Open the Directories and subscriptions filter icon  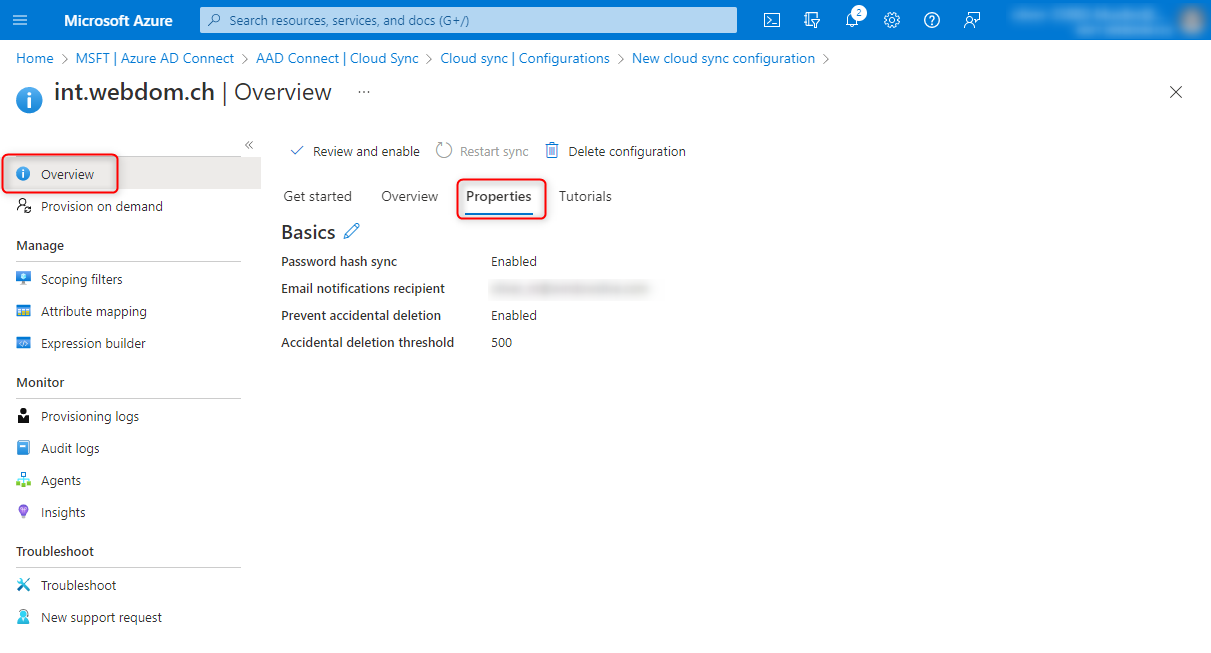[x=812, y=20]
